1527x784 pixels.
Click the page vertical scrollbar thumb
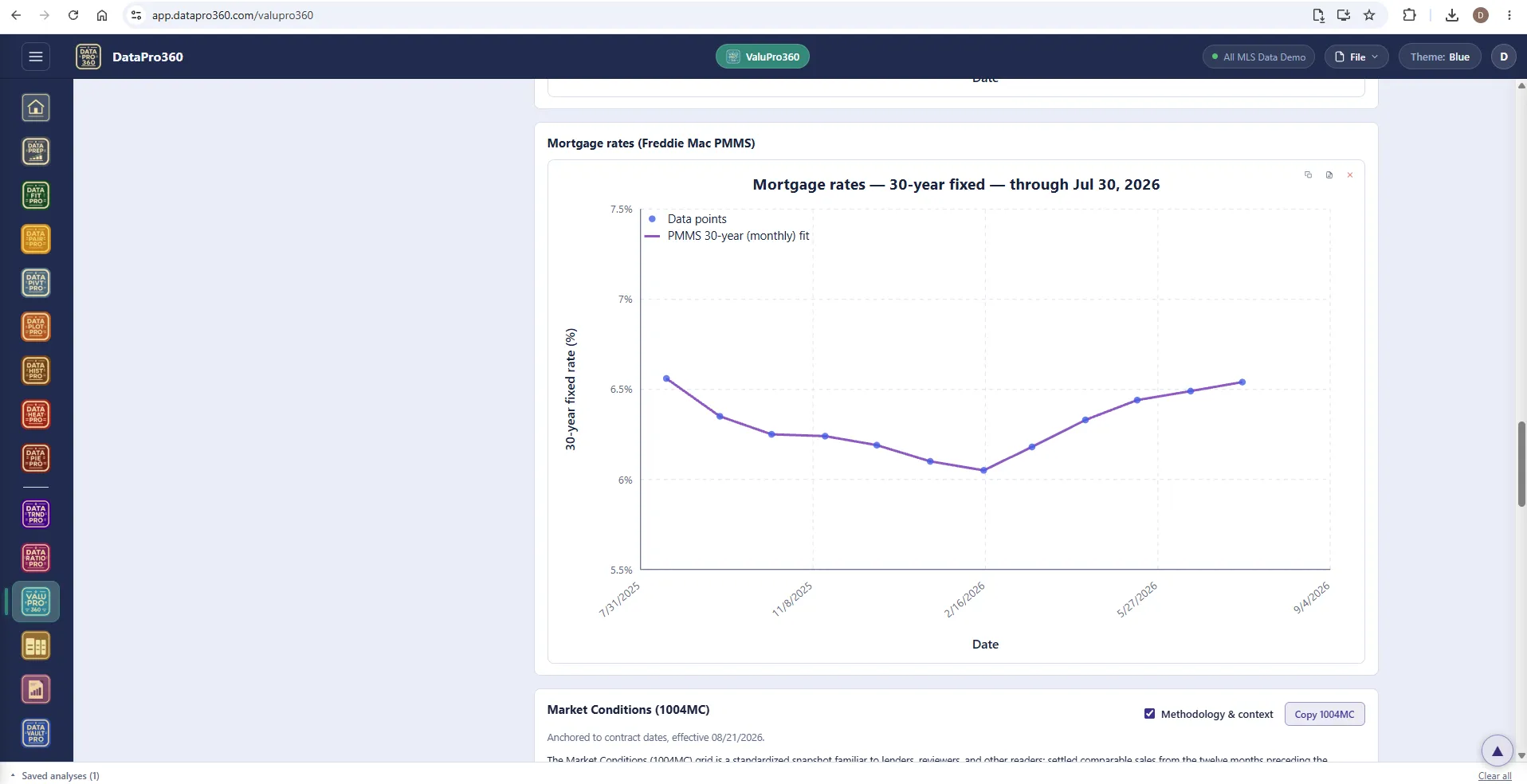(x=1521, y=464)
